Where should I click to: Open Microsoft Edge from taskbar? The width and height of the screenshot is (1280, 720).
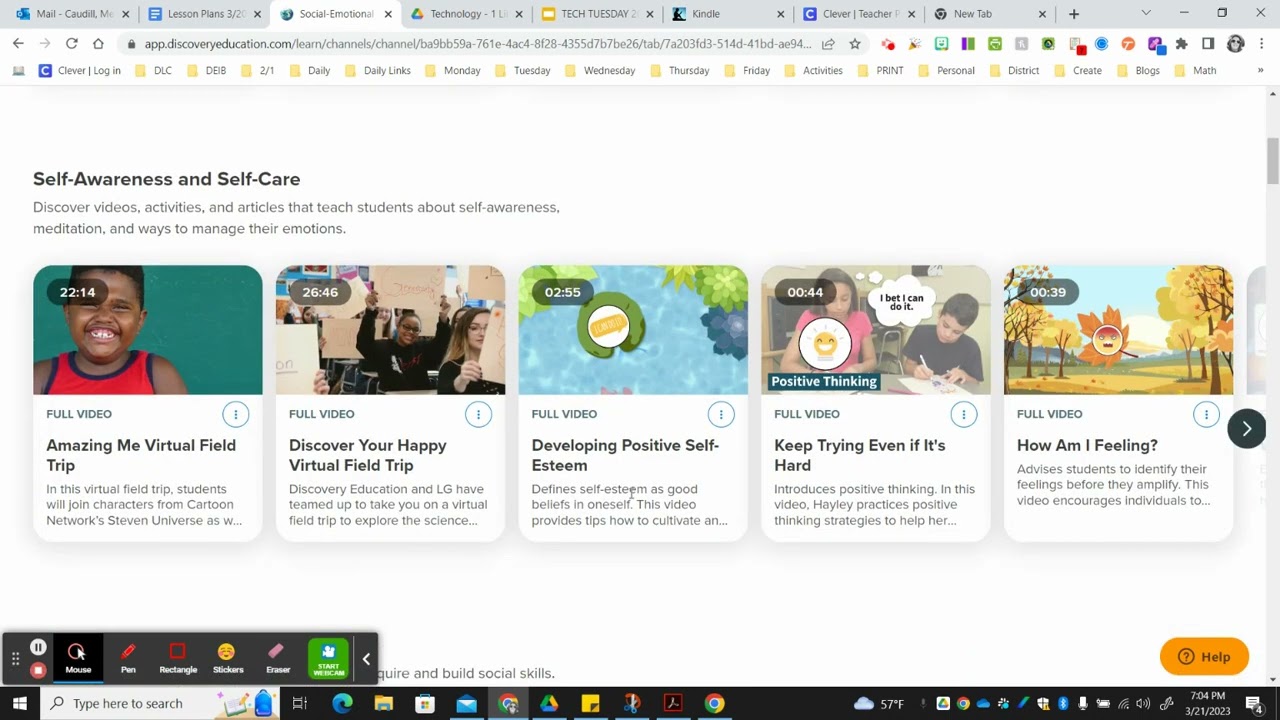click(x=342, y=703)
